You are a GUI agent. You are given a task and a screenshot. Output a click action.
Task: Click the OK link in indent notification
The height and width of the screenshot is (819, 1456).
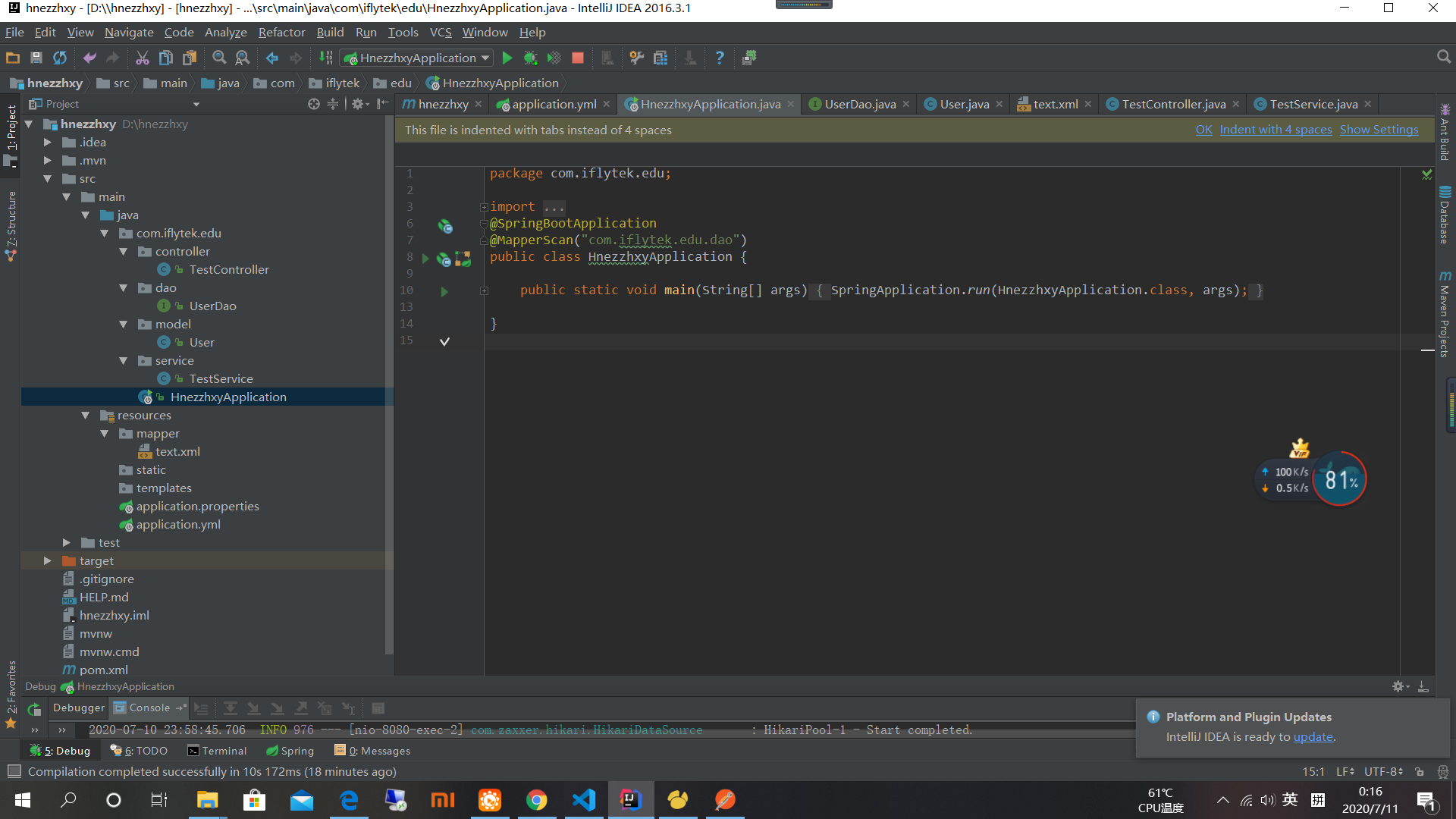[x=1203, y=130]
